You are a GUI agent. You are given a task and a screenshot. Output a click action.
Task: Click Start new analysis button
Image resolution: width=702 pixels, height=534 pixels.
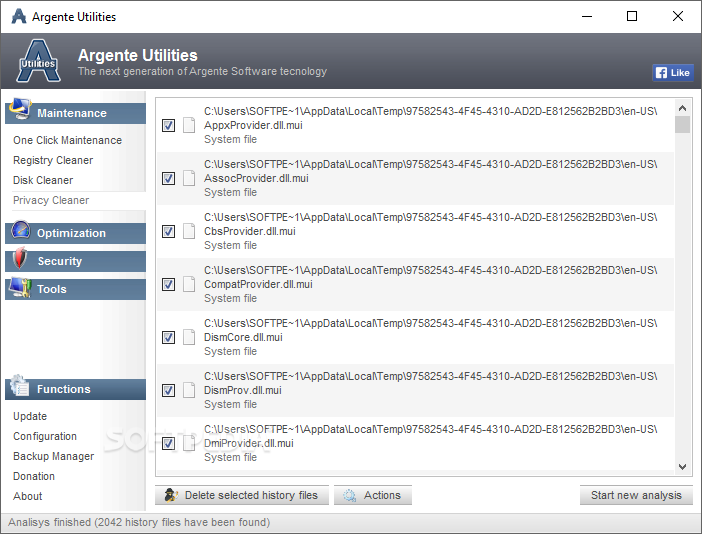tap(636, 495)
